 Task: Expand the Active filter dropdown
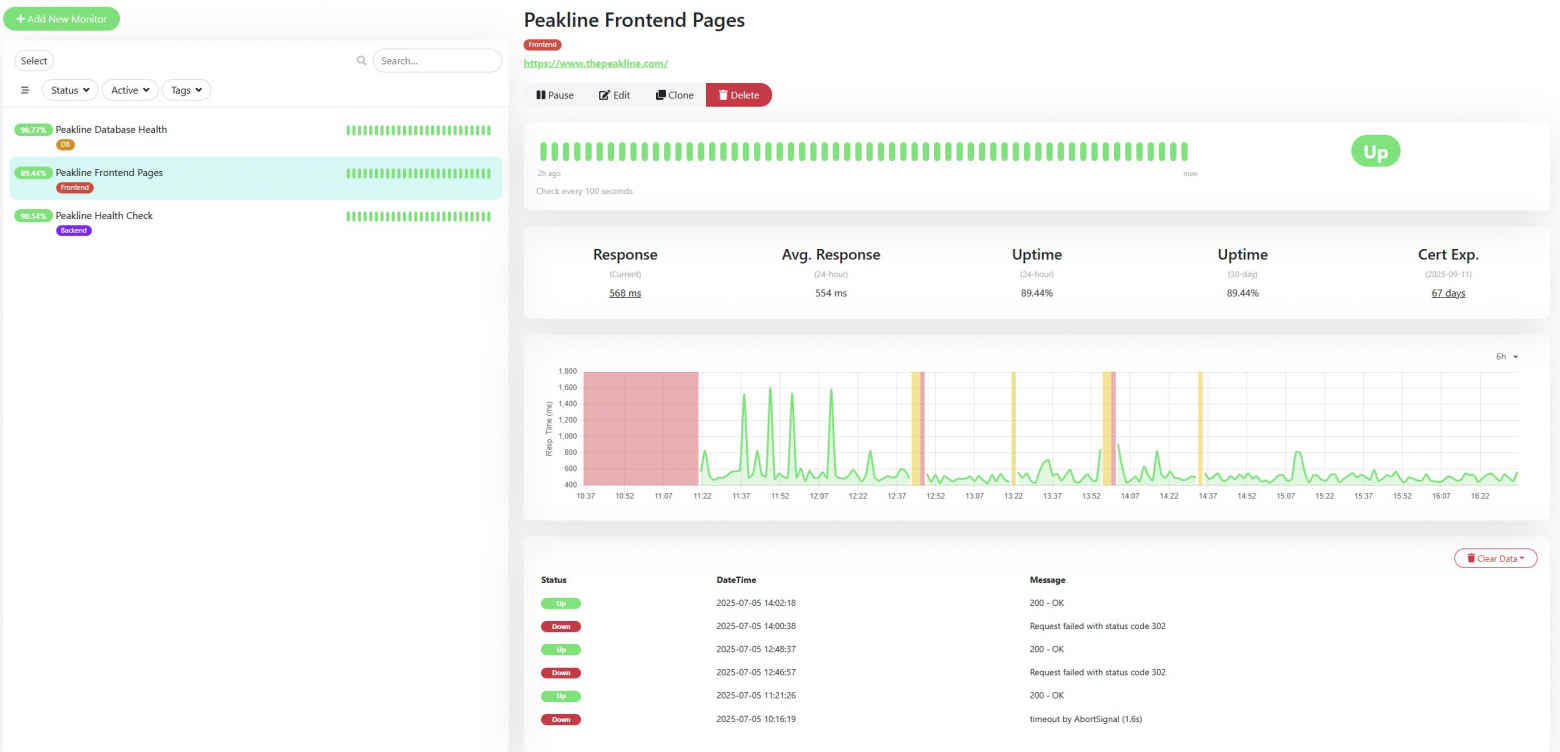click(x=130, y=90)
